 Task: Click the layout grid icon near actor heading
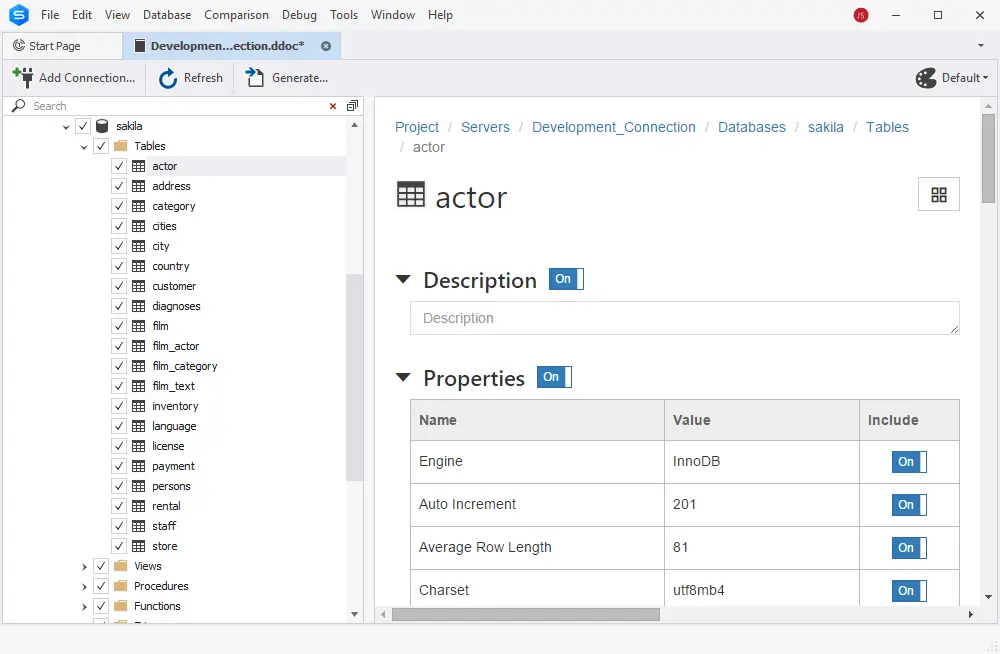point(938,194)
